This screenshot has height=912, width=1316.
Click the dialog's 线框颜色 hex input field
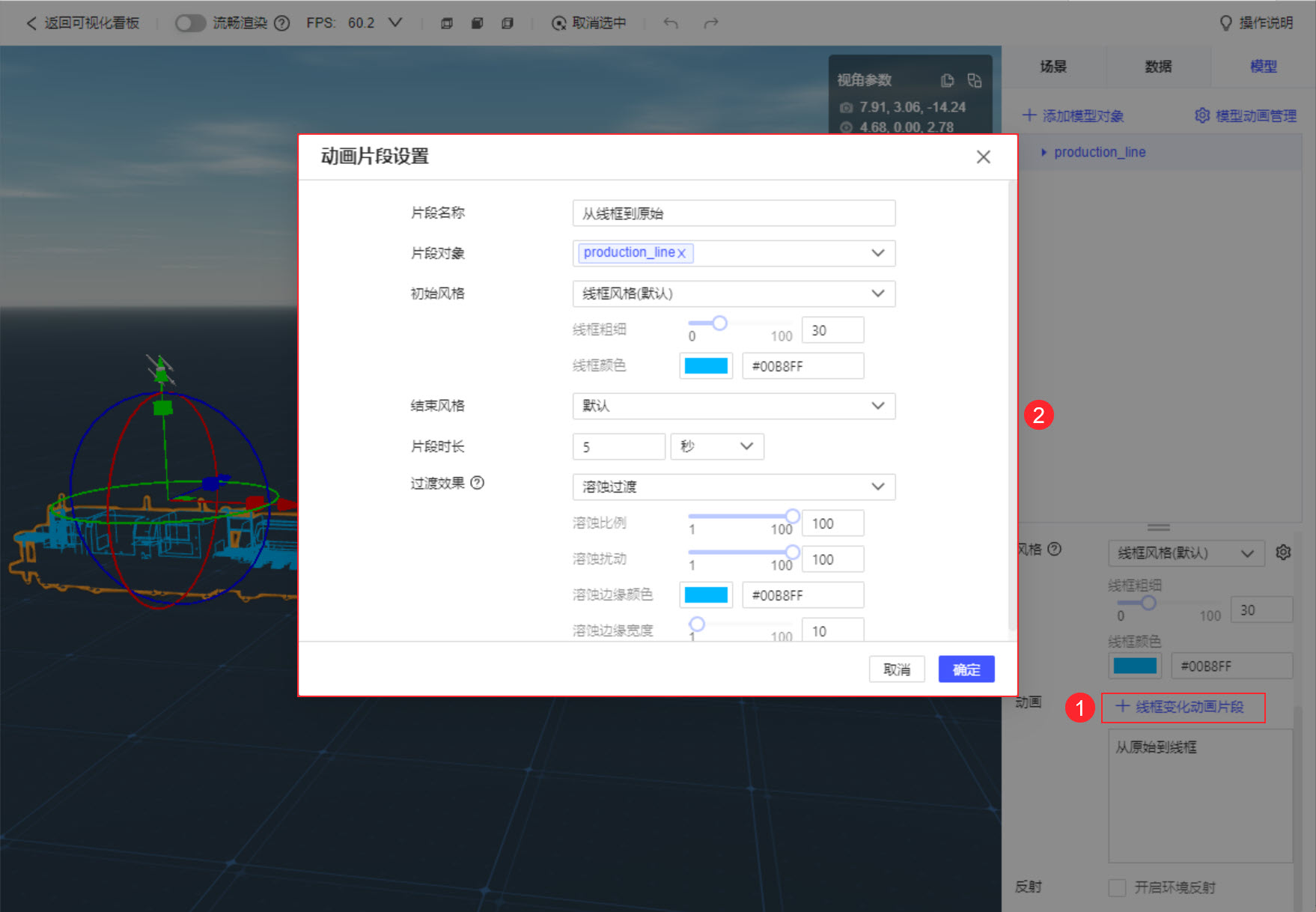(802, 366)
